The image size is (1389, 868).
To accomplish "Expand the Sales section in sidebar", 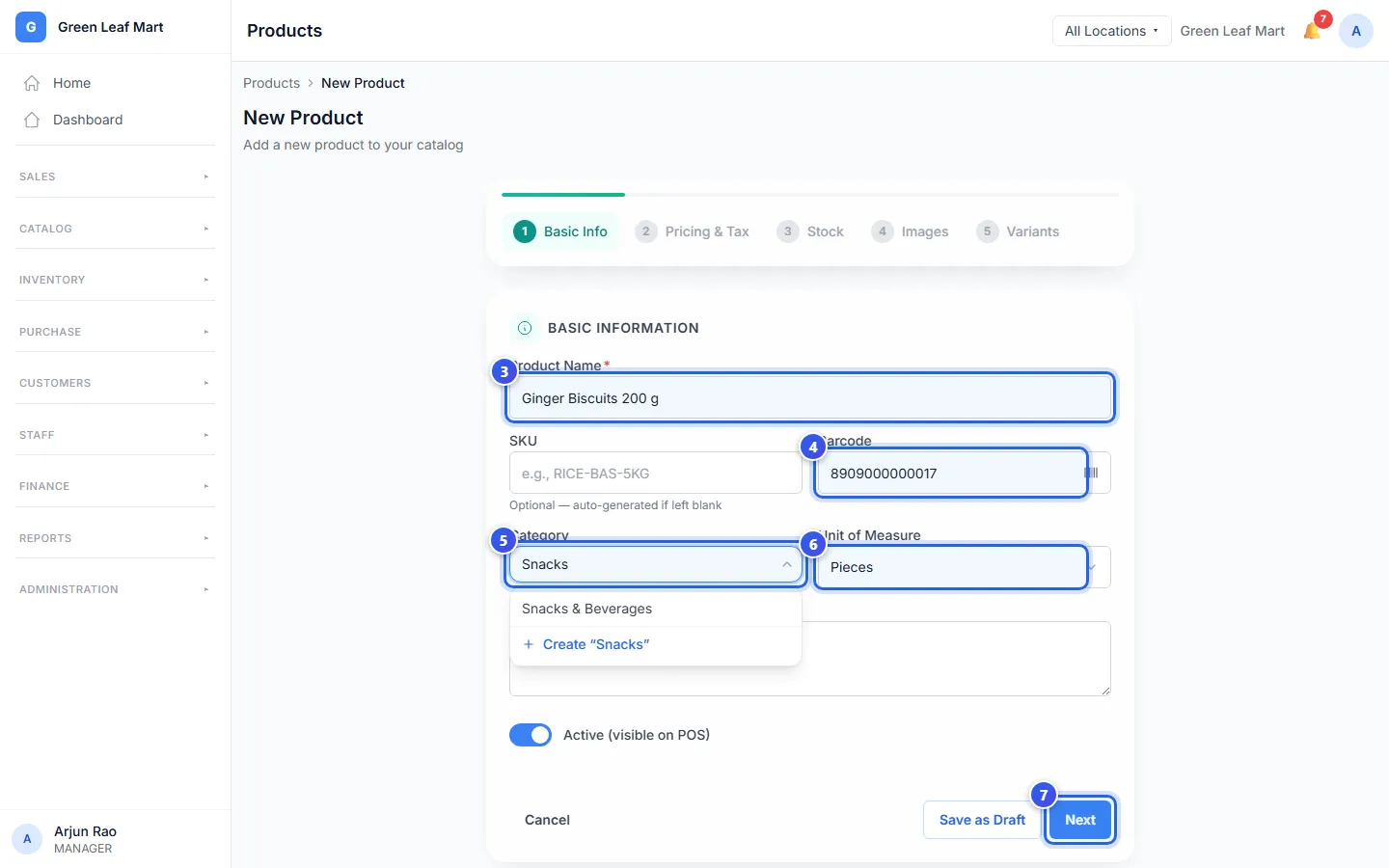I will [x=116, y=176].
